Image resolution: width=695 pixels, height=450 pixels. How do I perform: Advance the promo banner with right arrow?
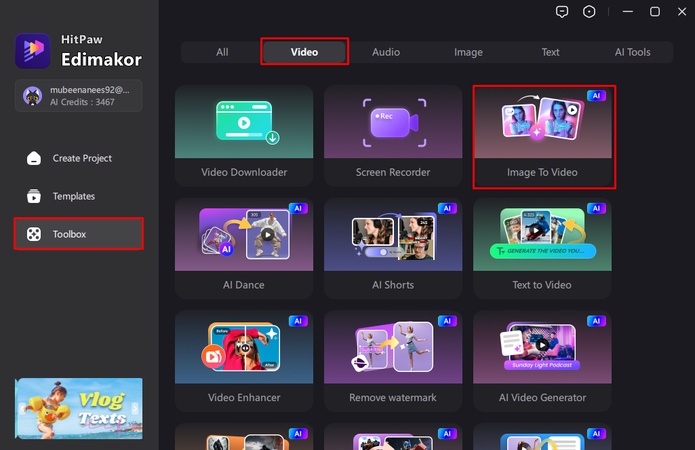[x=135, y=408]
